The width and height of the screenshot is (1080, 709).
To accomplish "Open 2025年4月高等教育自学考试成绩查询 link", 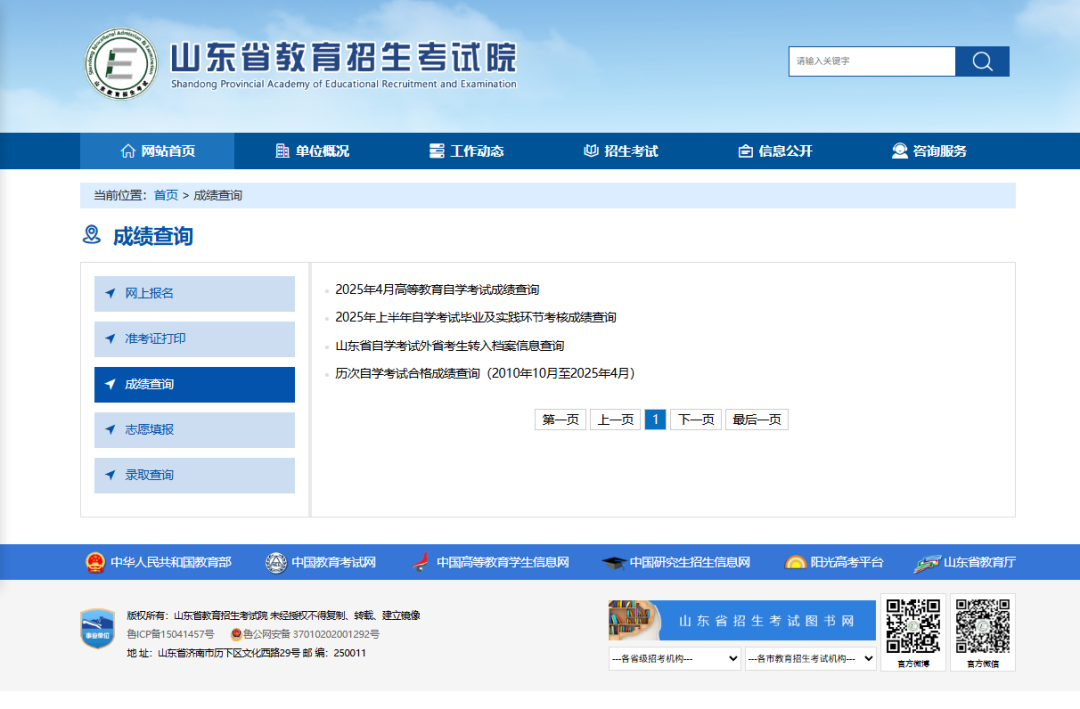I will click(x=437, y=289).
